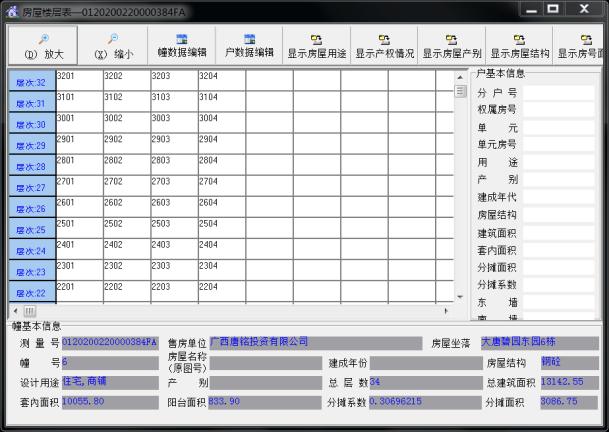Select floor header 层次:25
This screenshot has width=609, height=432.
pos(32,228)
